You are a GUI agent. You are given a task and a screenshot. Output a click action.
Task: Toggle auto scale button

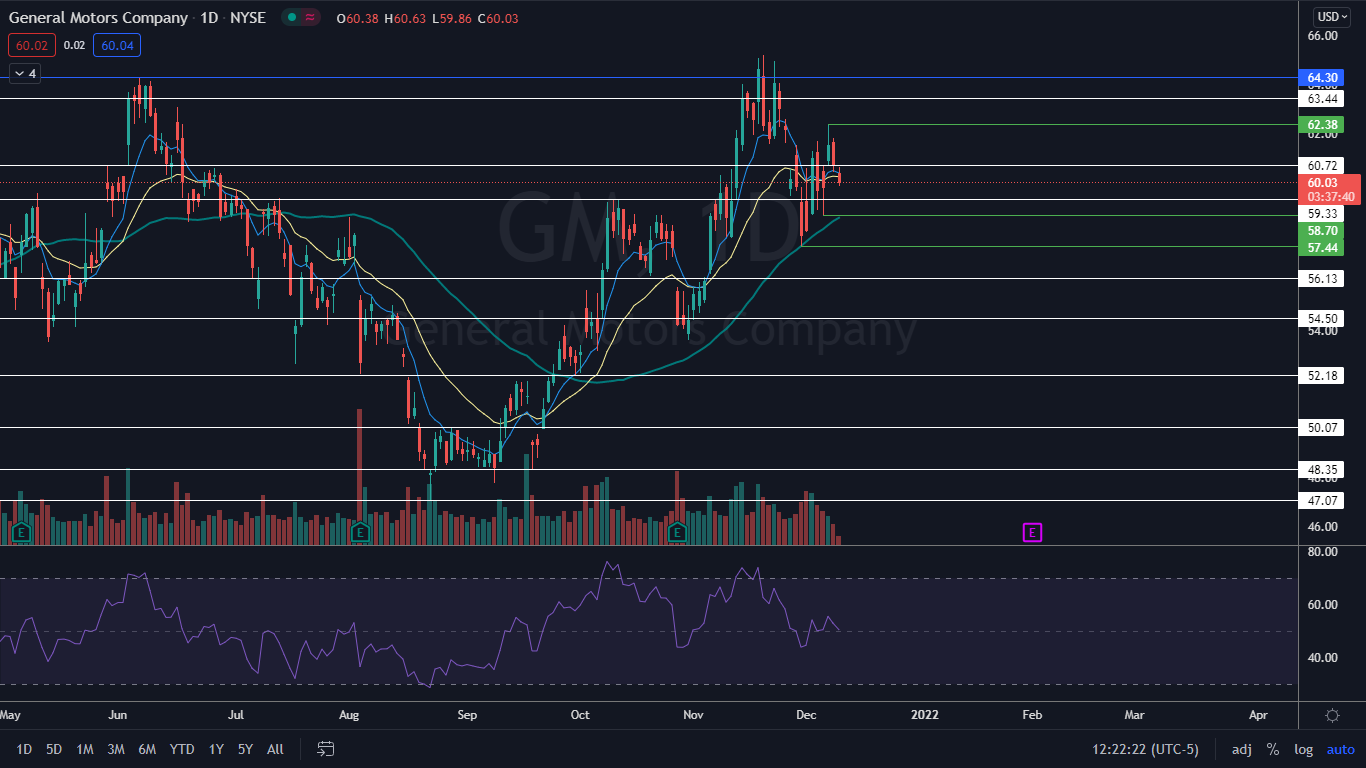1340,749
